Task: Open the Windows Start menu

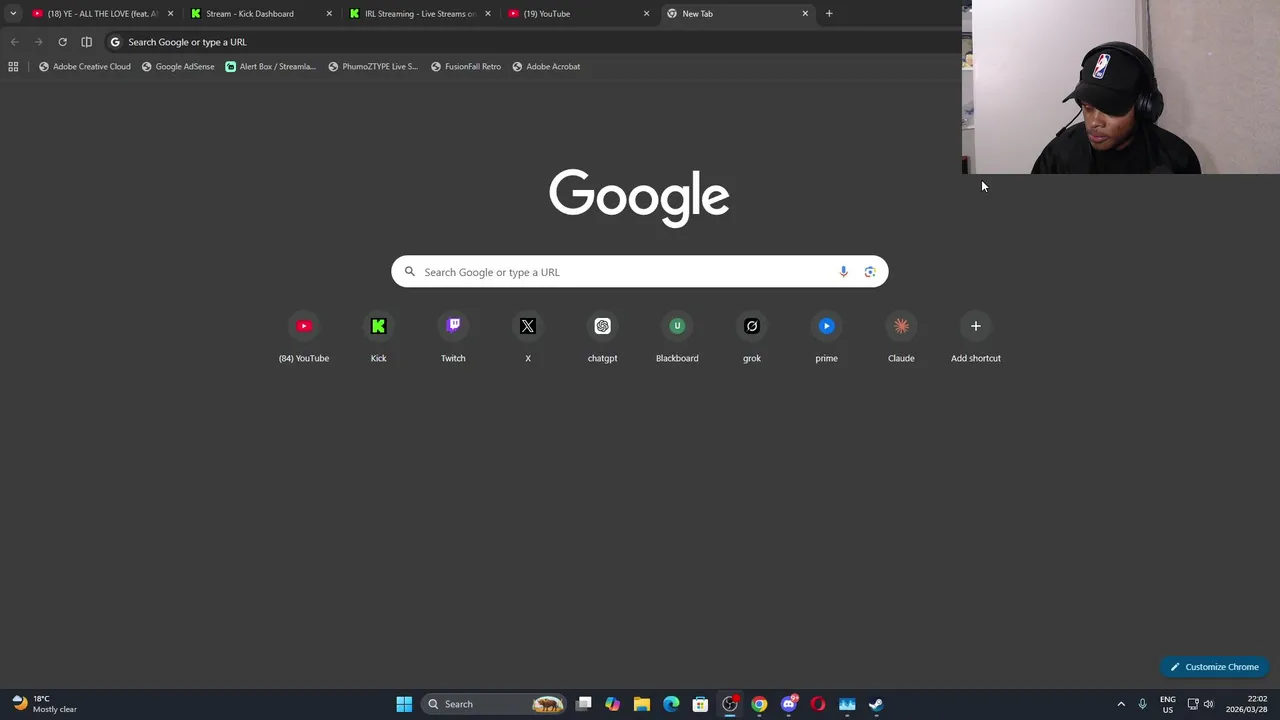Action: coord(404,704)
